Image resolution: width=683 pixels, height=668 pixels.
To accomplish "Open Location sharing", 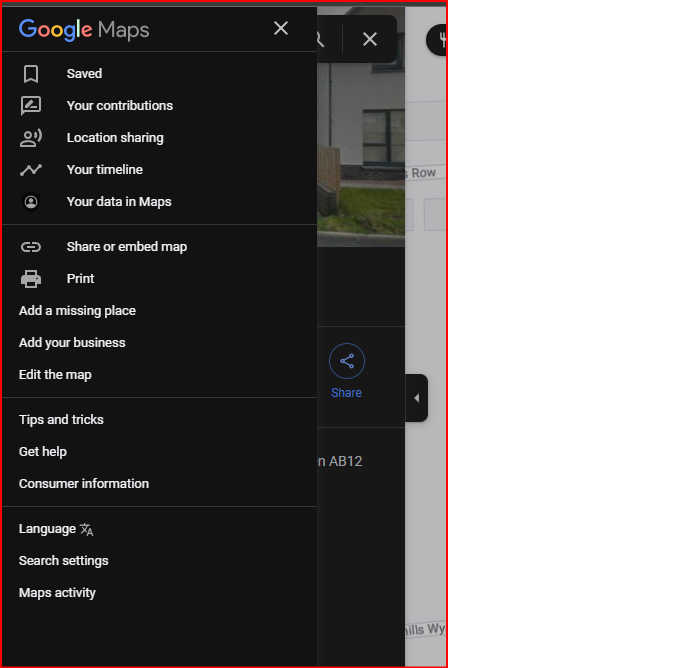I will (159, 138).
